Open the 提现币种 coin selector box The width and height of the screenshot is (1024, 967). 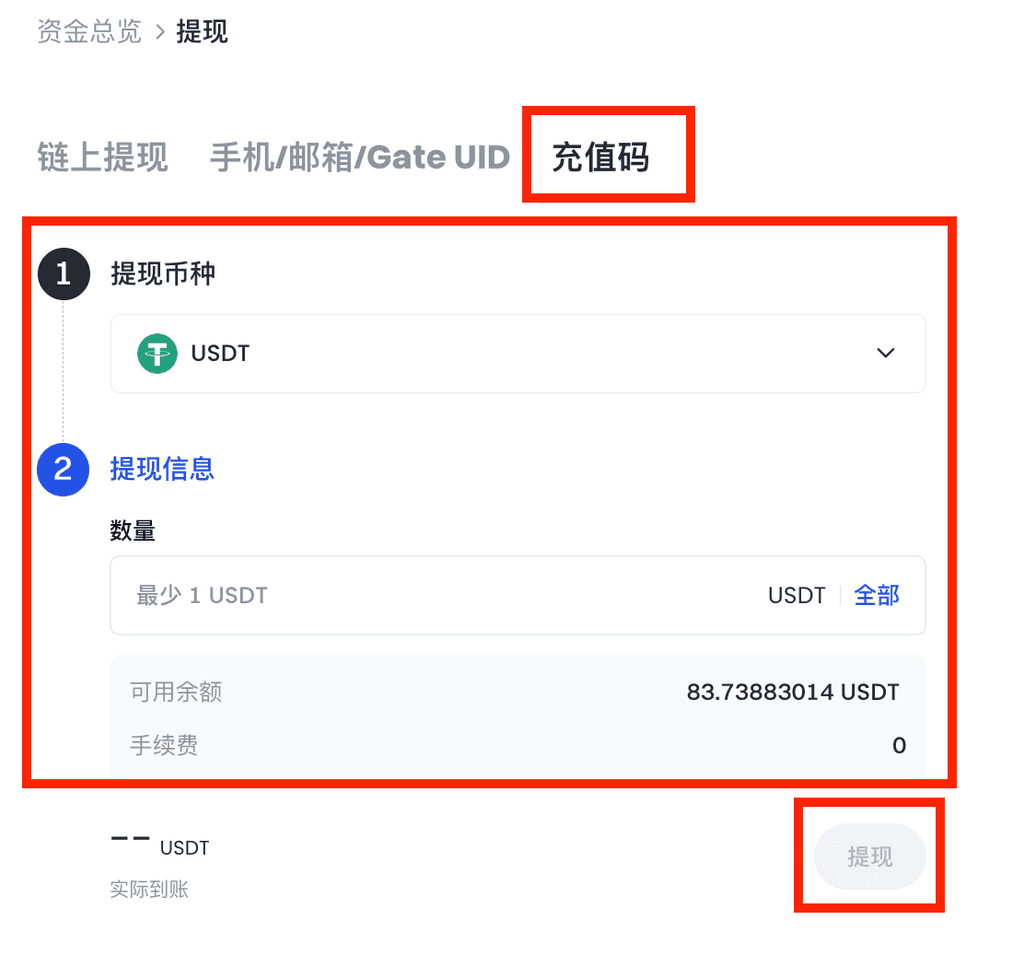518,353
